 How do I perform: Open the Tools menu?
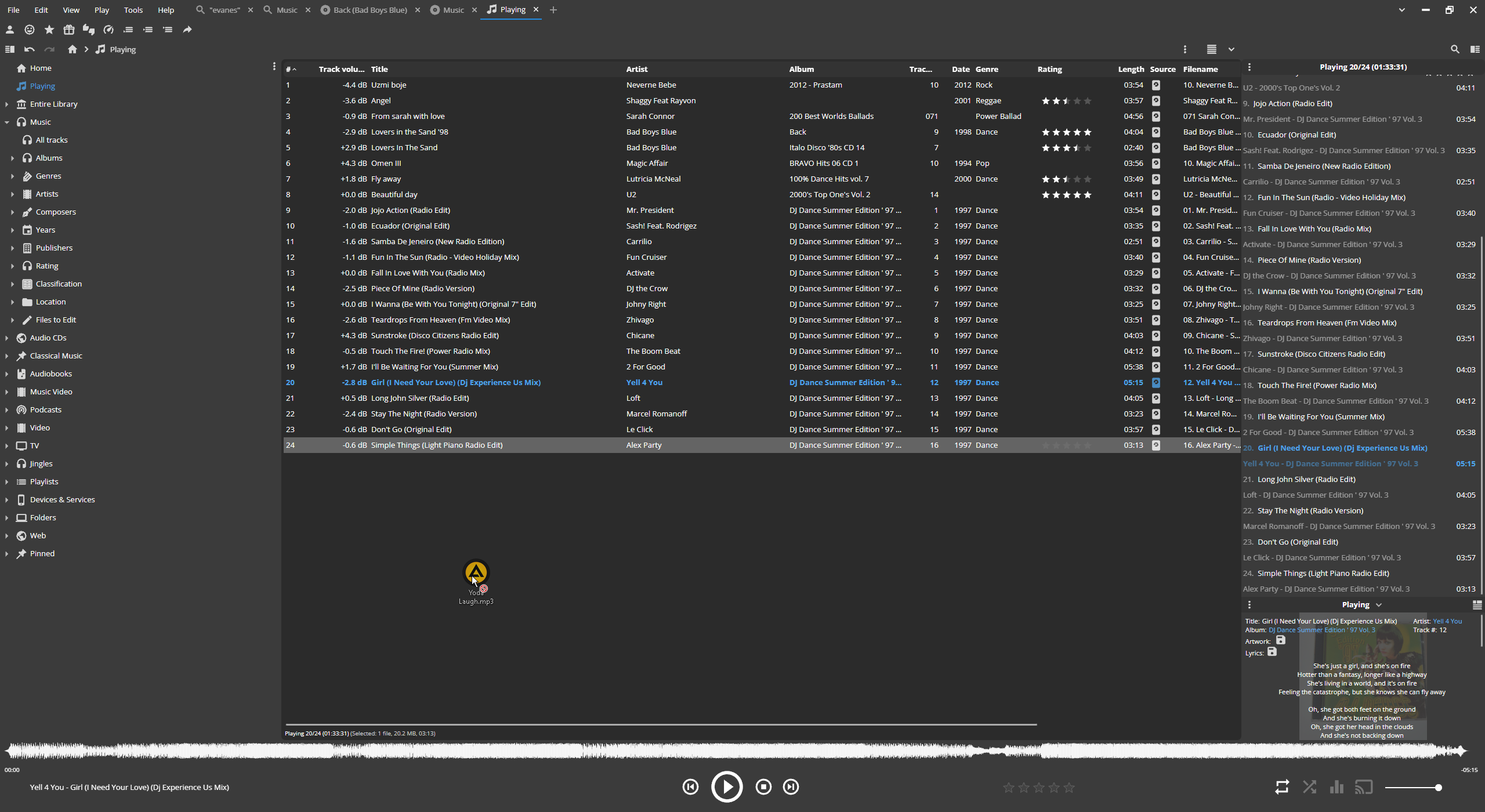click(x=133, y=10)
